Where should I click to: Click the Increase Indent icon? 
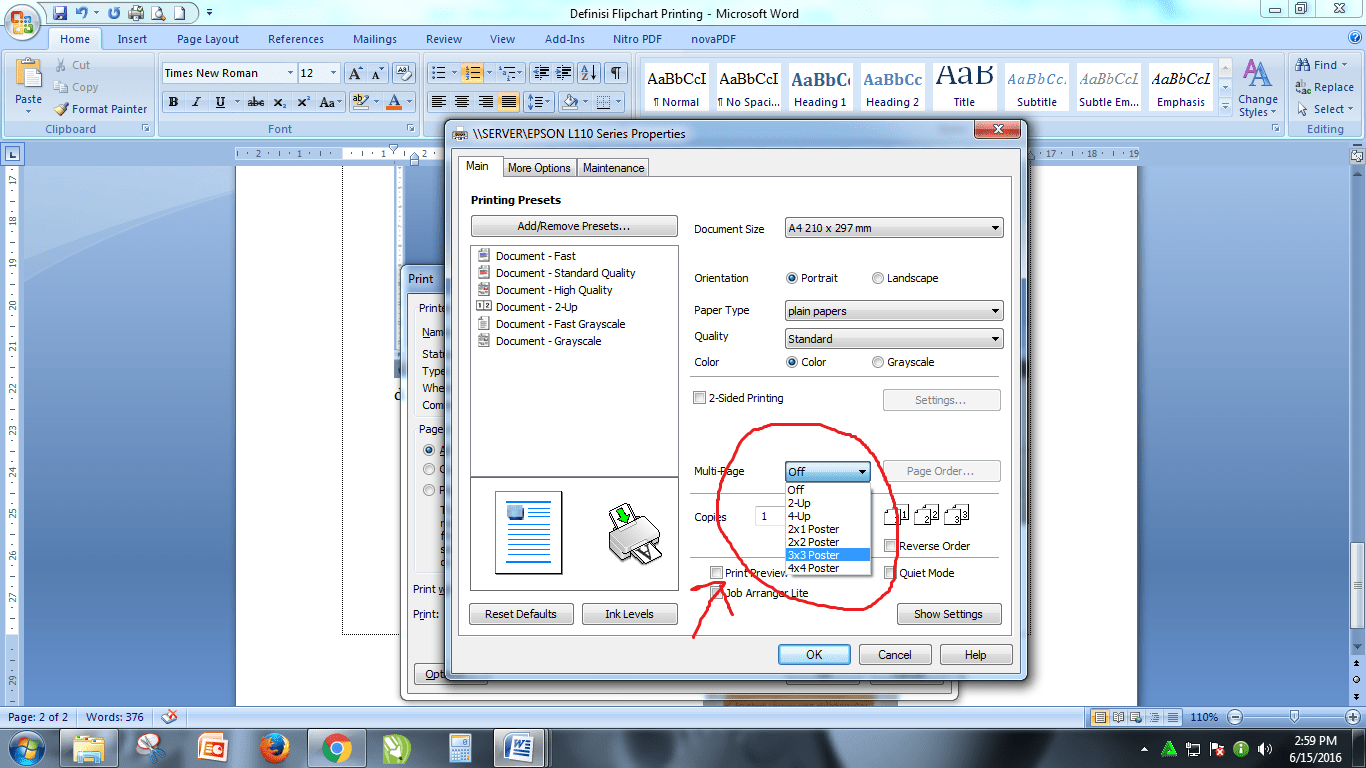[x=564, y=73]
